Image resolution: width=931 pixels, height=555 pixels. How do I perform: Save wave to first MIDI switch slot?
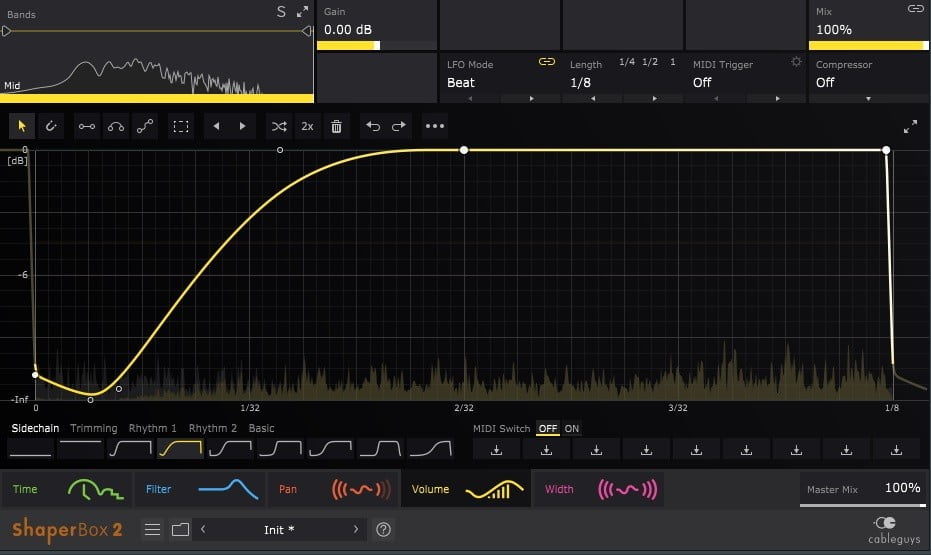click(x=496, y=451)
